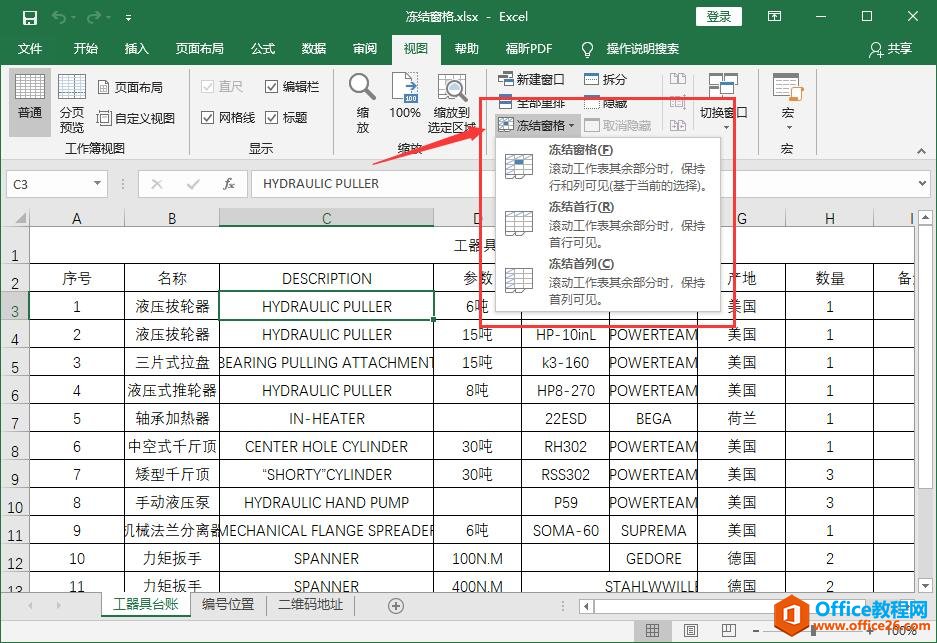This screenshot has width=937, height=643.
Task: Zoom to Selection (缩放到选定区域)
Action: [452, 103]
